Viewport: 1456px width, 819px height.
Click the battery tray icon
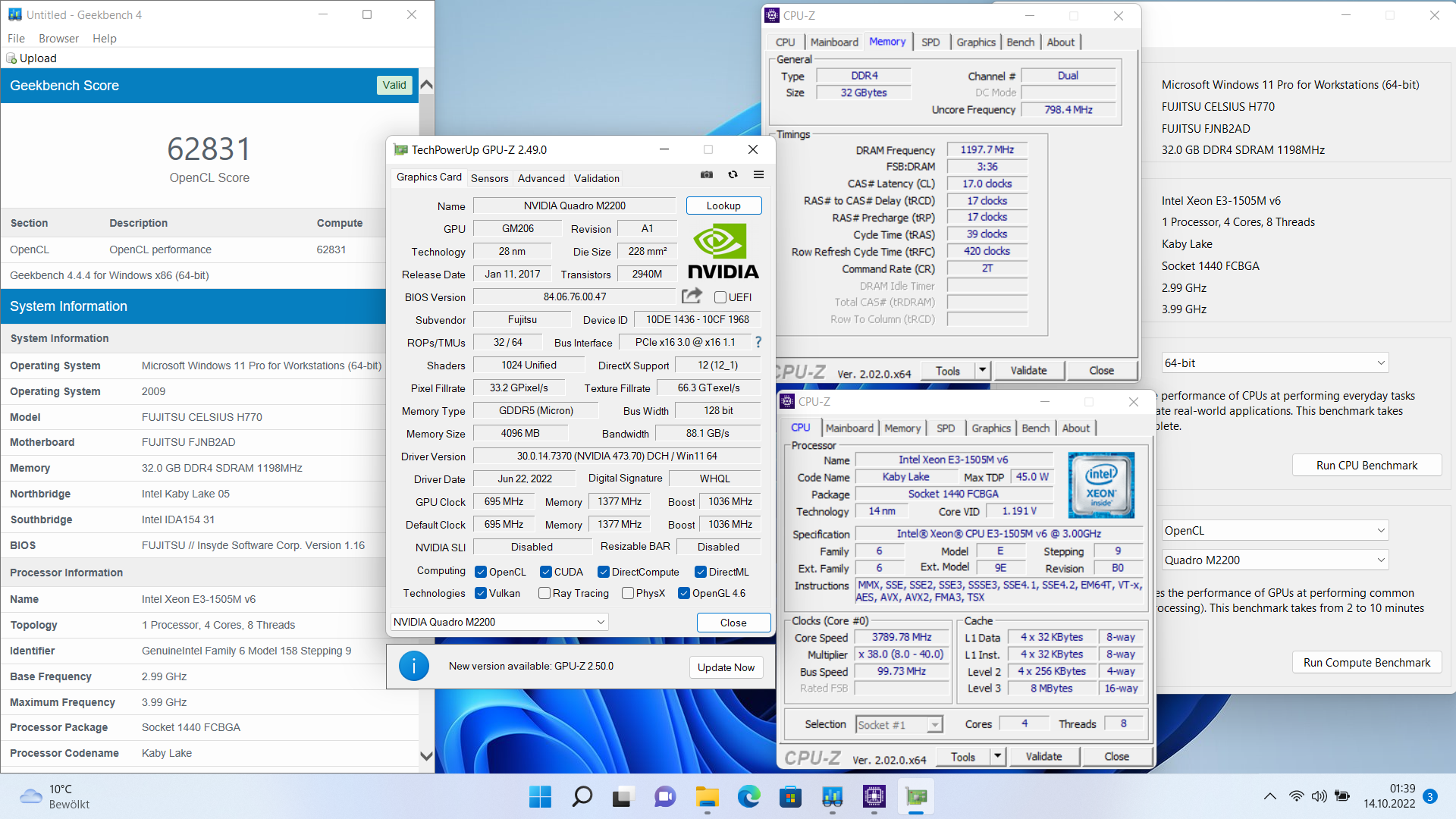1342,796
